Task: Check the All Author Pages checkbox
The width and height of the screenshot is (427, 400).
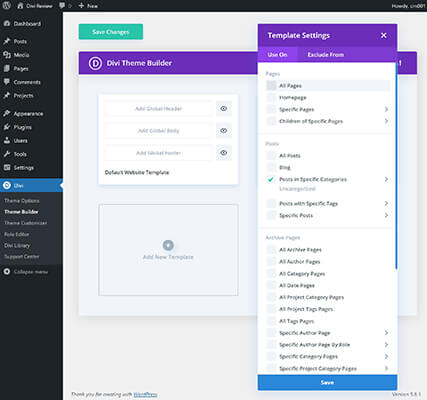Action: [x=271, y=262]
